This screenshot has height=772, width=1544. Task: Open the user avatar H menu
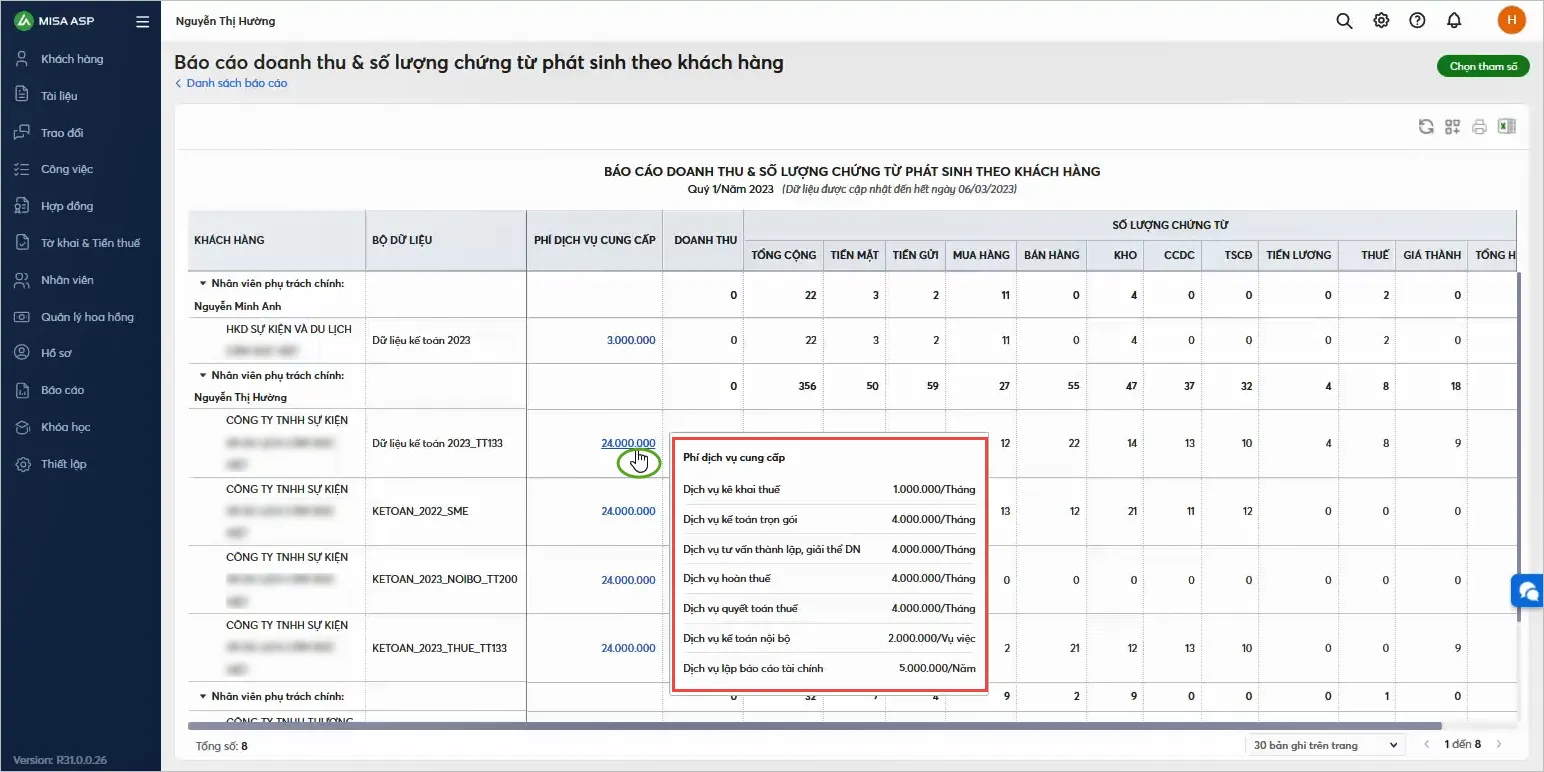click(x=1512, y=20)
